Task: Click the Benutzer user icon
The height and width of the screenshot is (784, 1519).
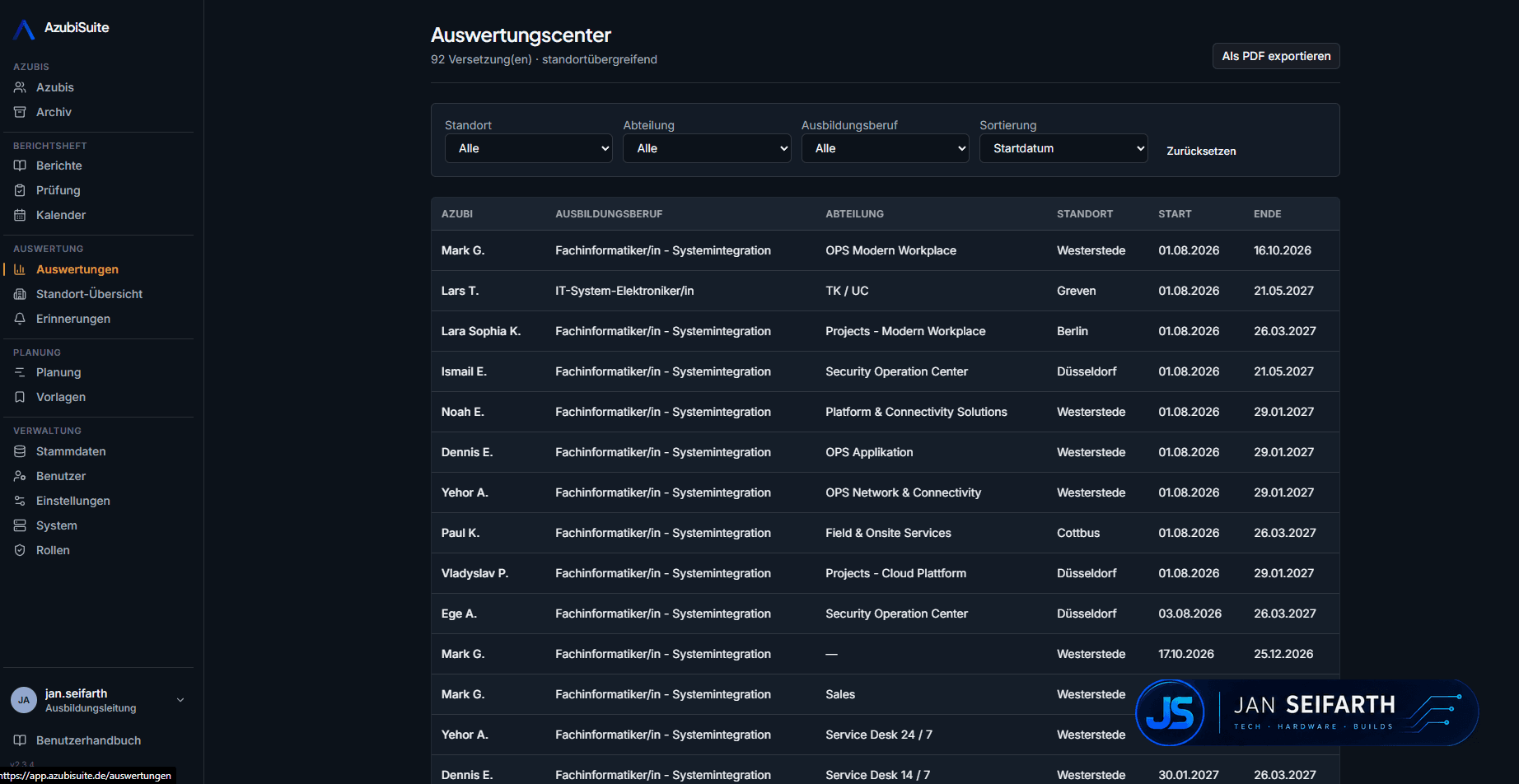Action: point(20,476)
